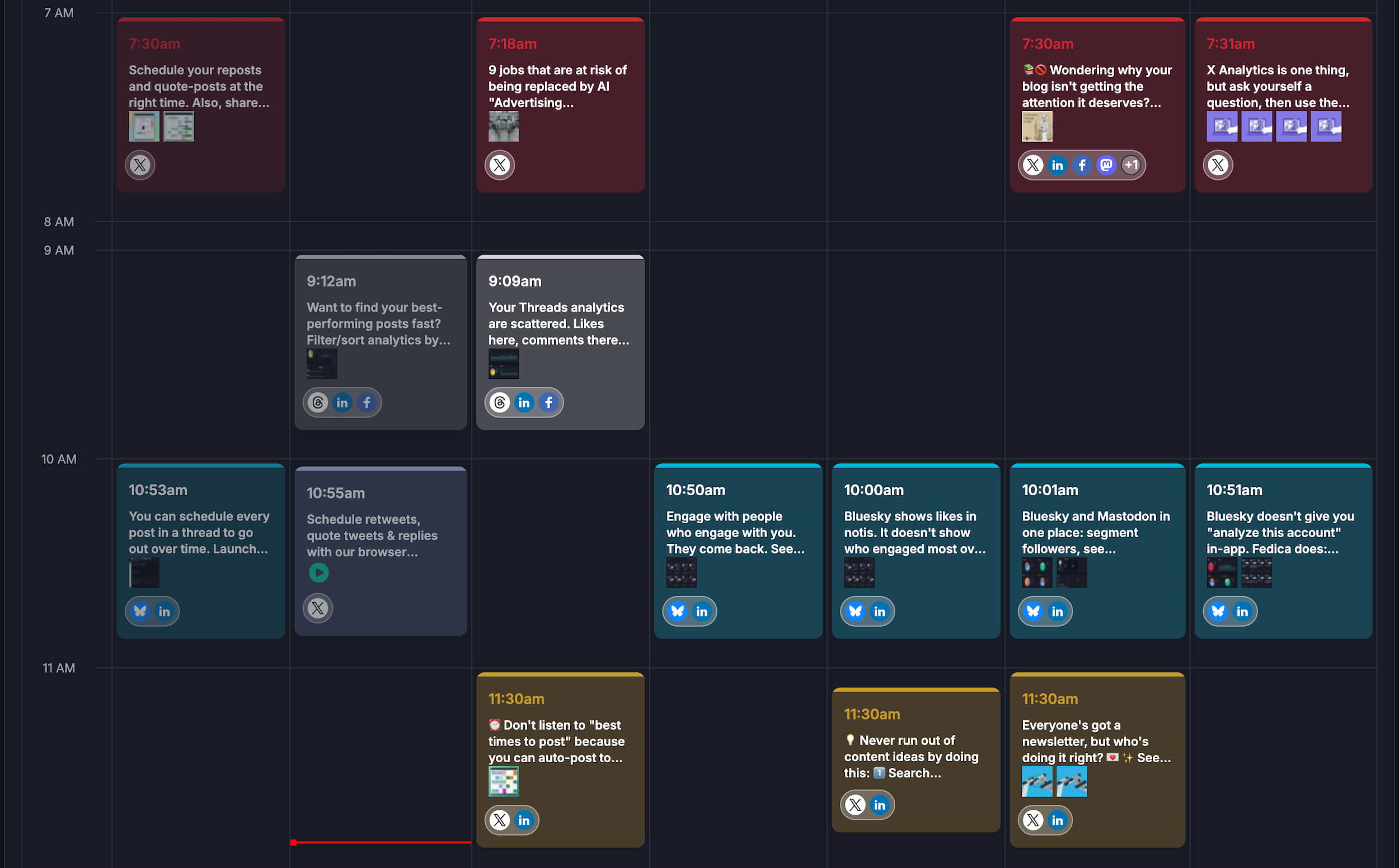This screenshot has height=868, width=1399.
Task: Open the 9 jobs replaced by AI post
Action: tap(560, 86)
